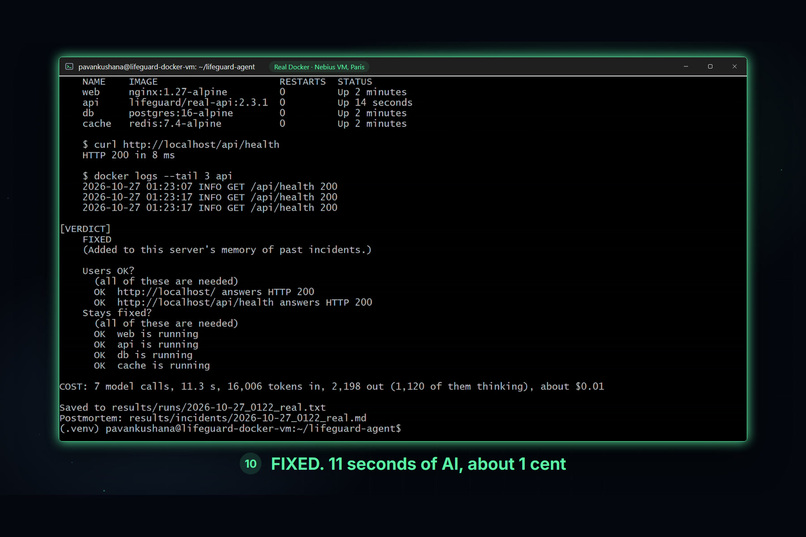Click the 'Up 14 seconds' status
This screenshot has height=537, width=806.
click(x=375, y=103)
